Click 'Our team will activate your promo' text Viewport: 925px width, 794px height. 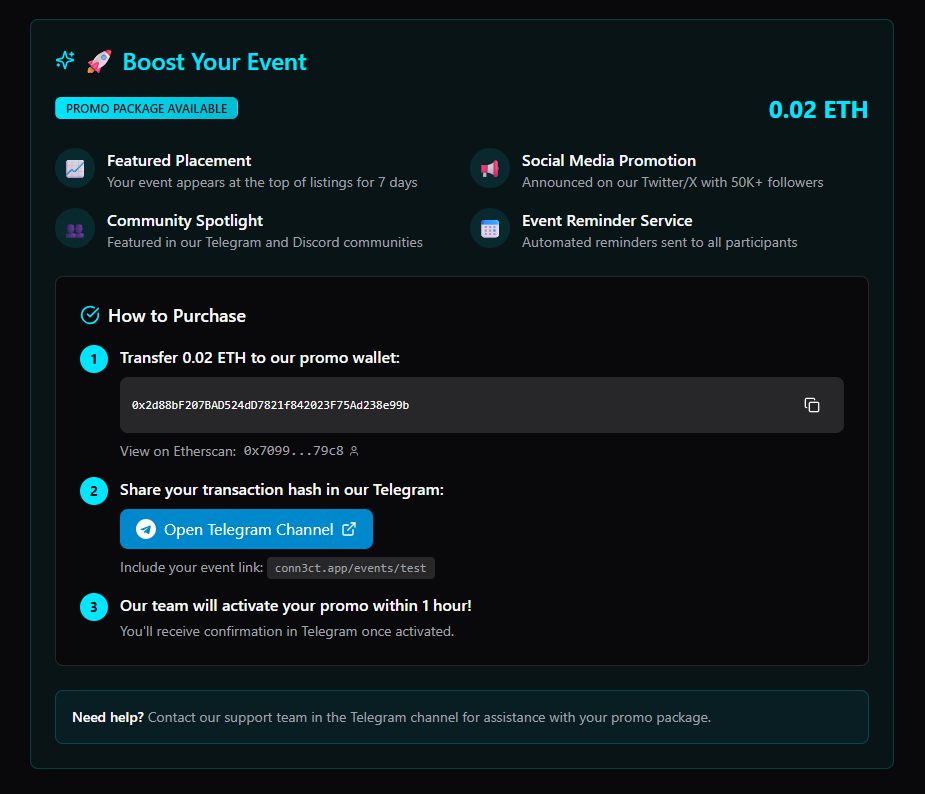[x=296, y=606]
